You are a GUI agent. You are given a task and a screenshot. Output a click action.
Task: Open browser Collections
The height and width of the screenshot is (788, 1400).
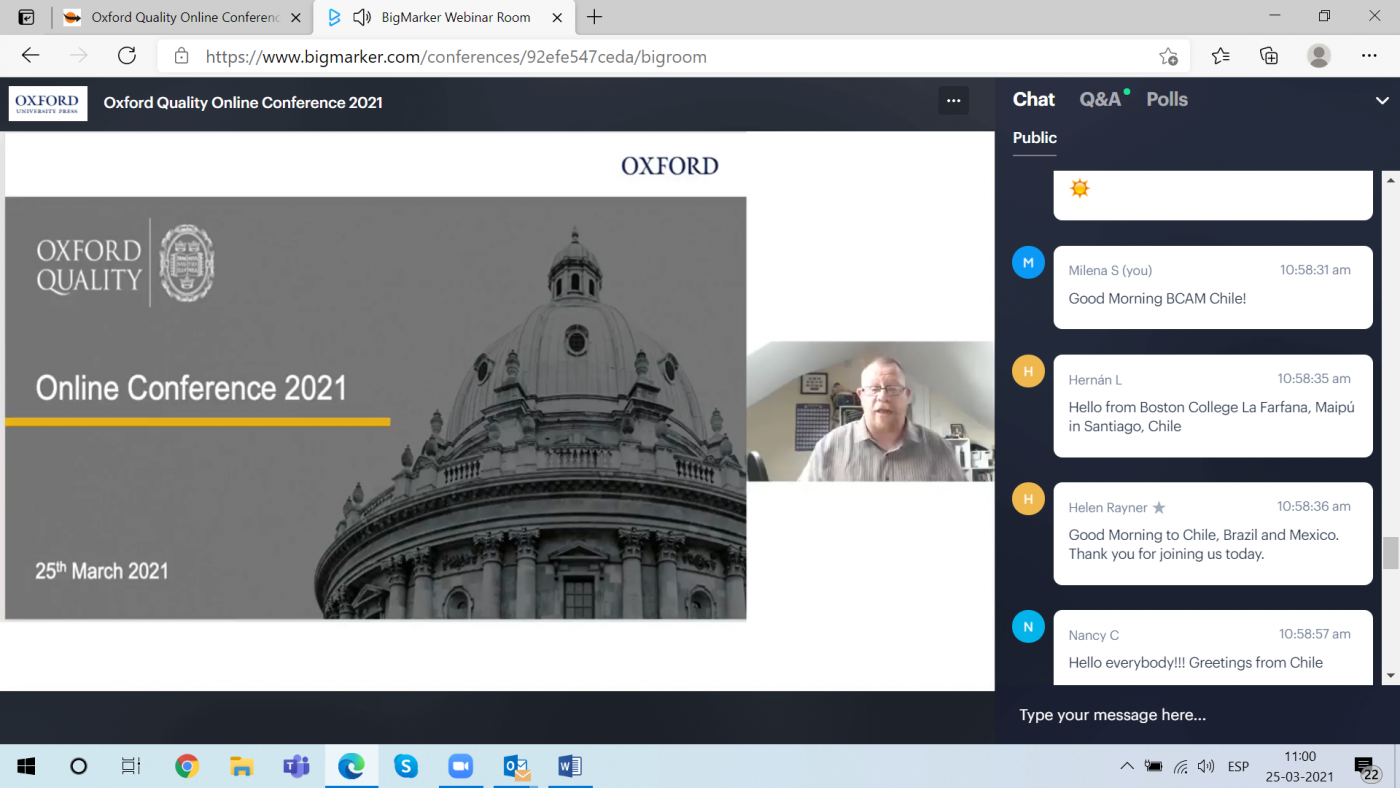pyautogui.click(x=1269, y=56)
